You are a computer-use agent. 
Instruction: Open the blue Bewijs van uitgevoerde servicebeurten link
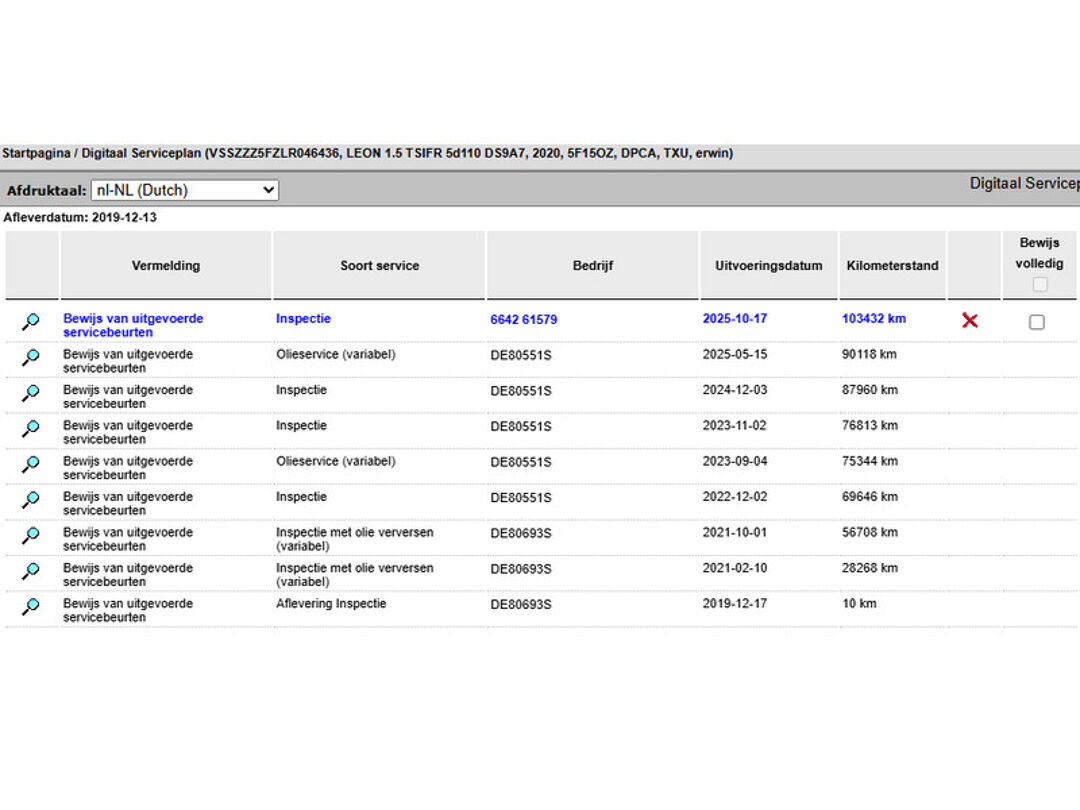pos(133,325)
